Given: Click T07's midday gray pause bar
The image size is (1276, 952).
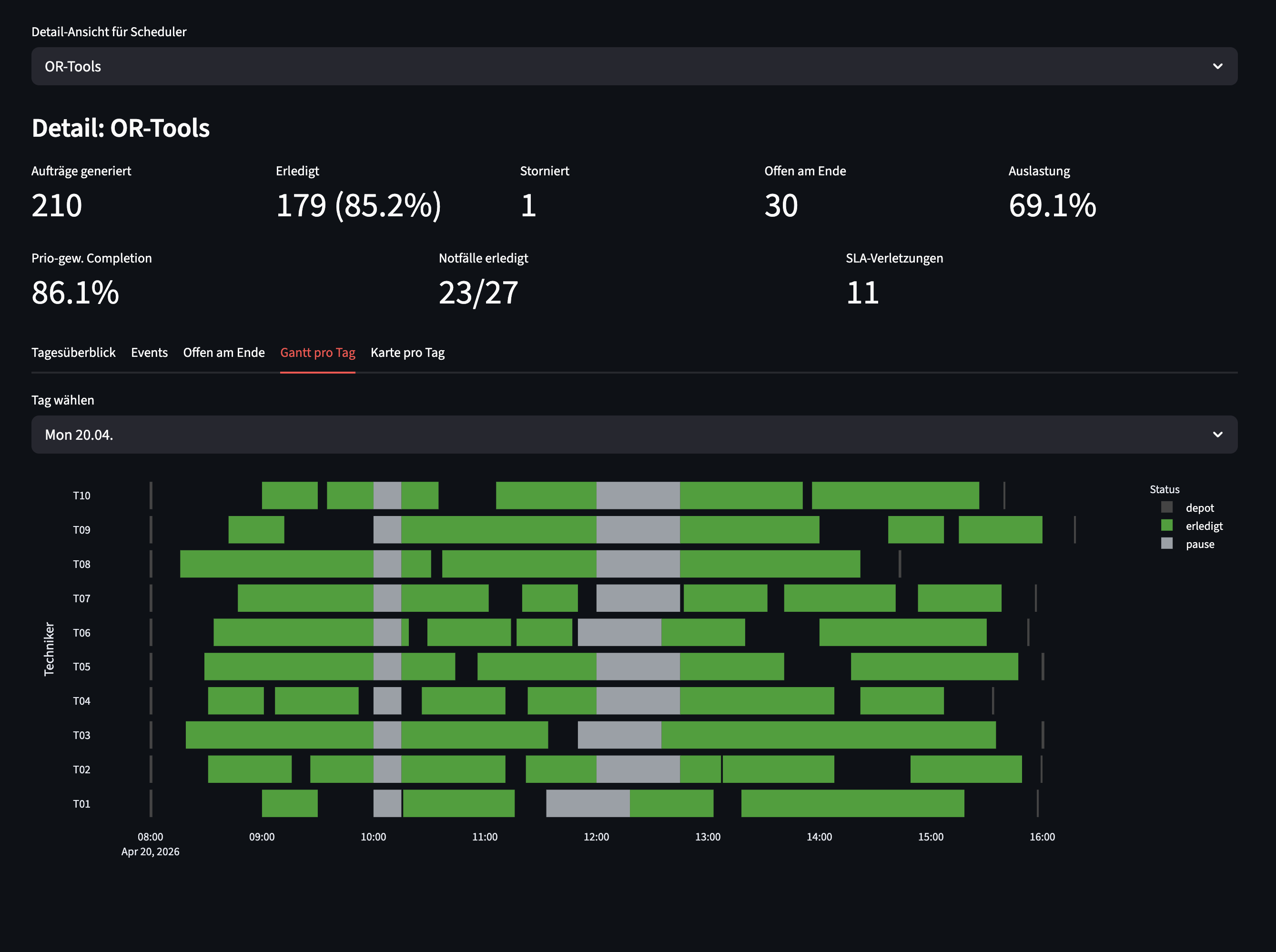Looking at the screenshot, I should (638, 598).
